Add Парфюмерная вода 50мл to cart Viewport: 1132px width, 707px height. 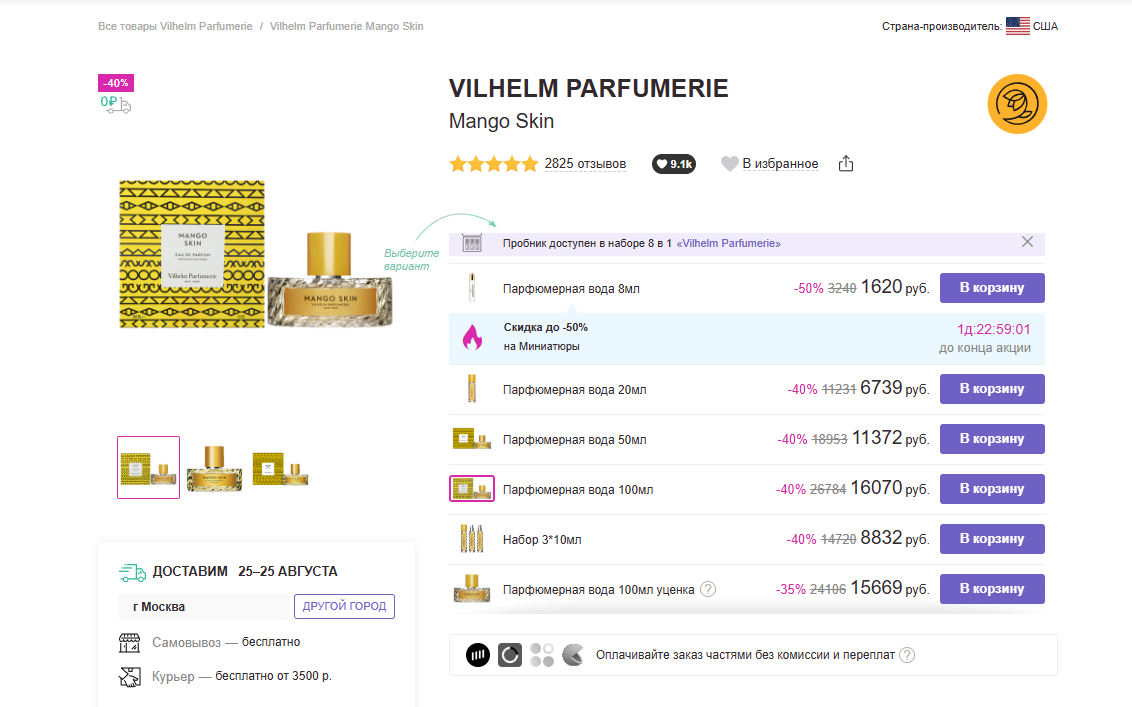(x=992, y=438)
